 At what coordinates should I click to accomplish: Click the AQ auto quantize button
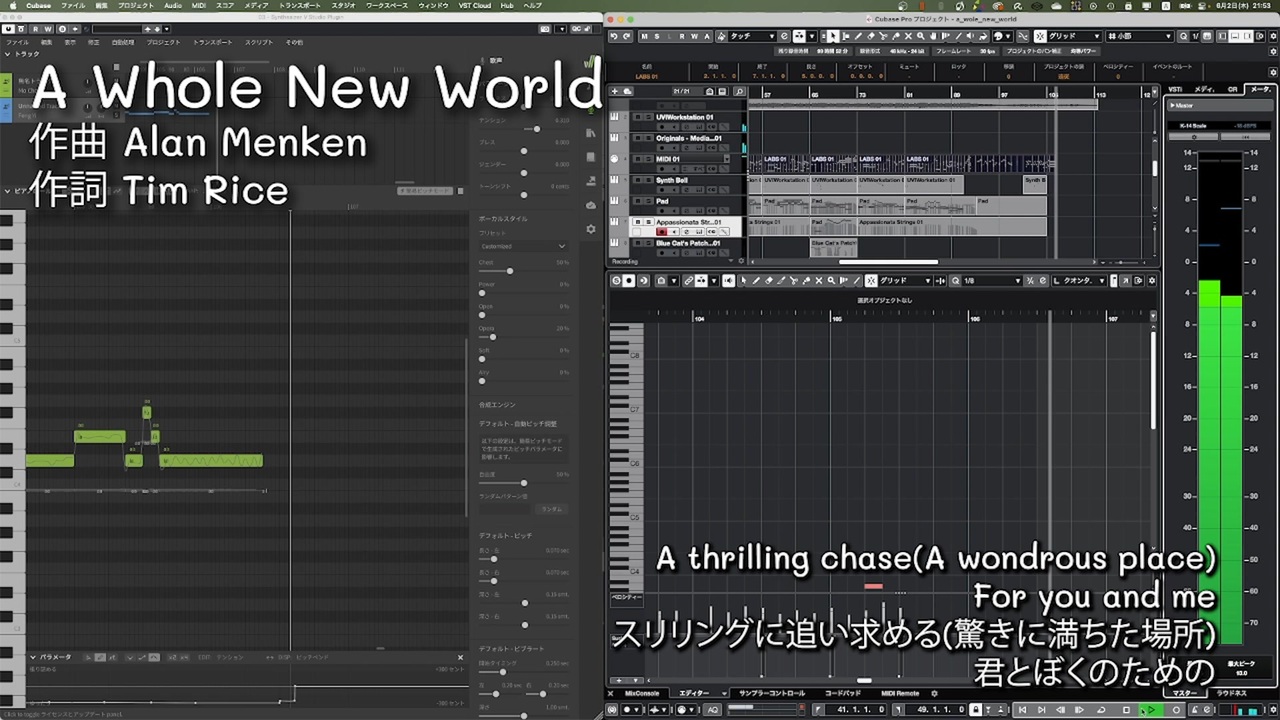point(713,709)
